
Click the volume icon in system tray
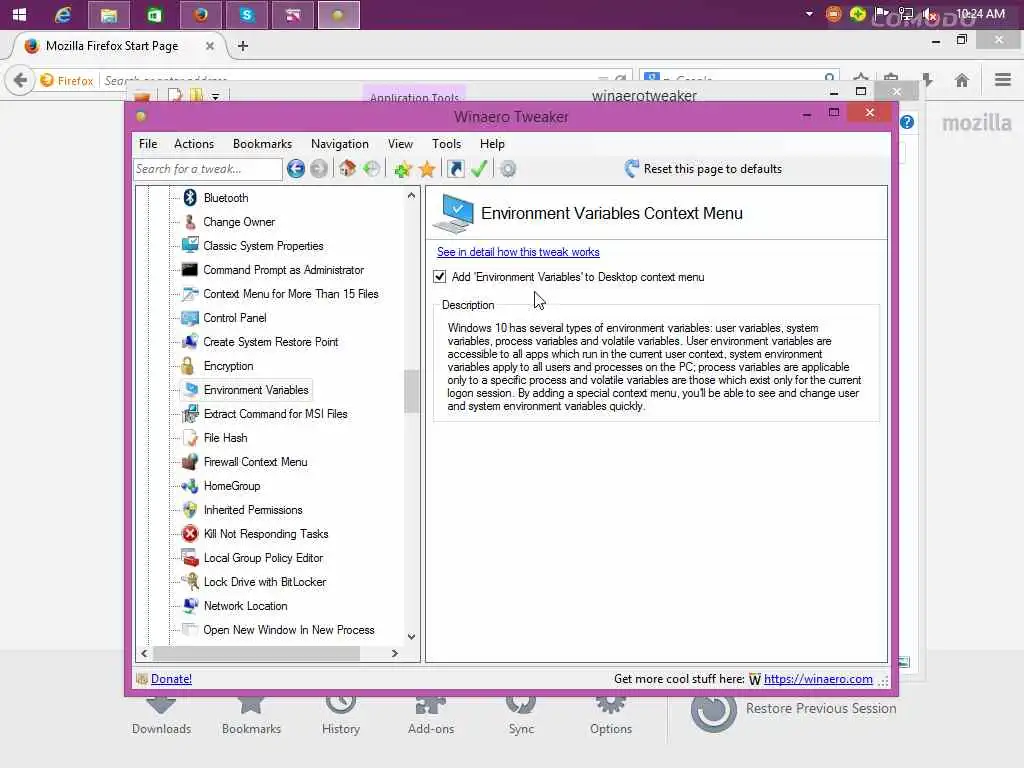929,14
